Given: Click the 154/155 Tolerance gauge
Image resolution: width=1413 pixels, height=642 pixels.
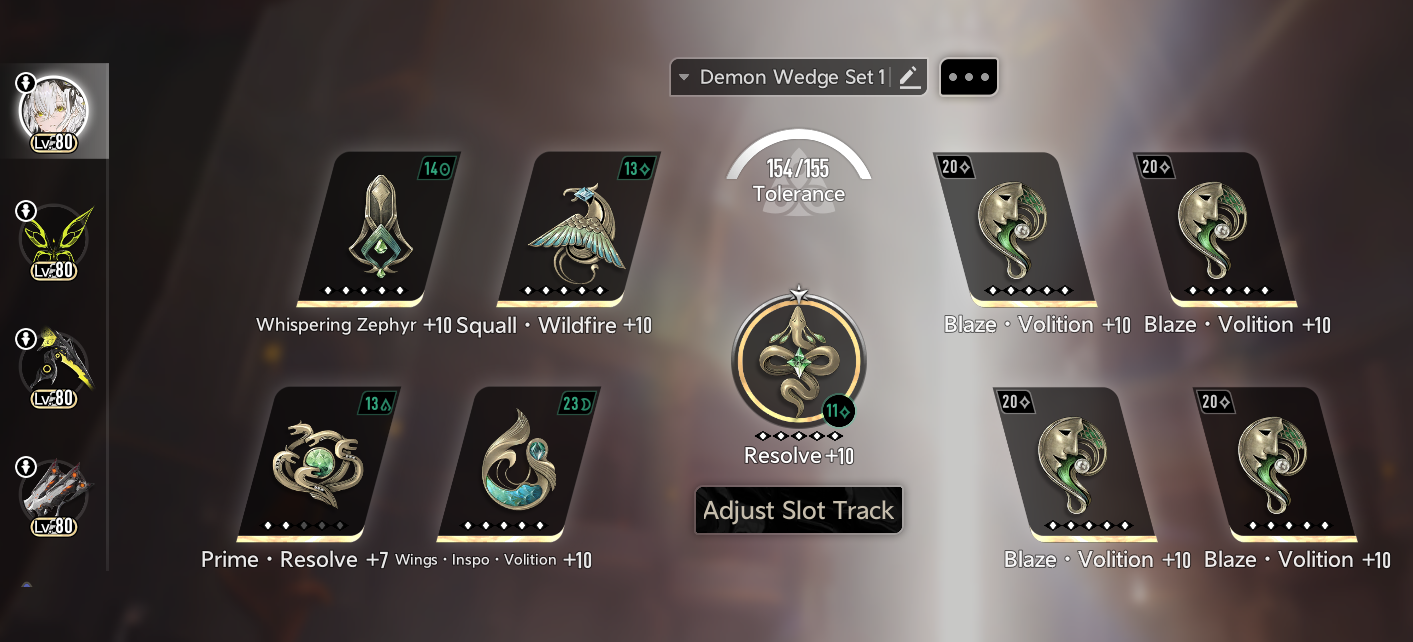Looking at the screenshot, I should (798, 168).
